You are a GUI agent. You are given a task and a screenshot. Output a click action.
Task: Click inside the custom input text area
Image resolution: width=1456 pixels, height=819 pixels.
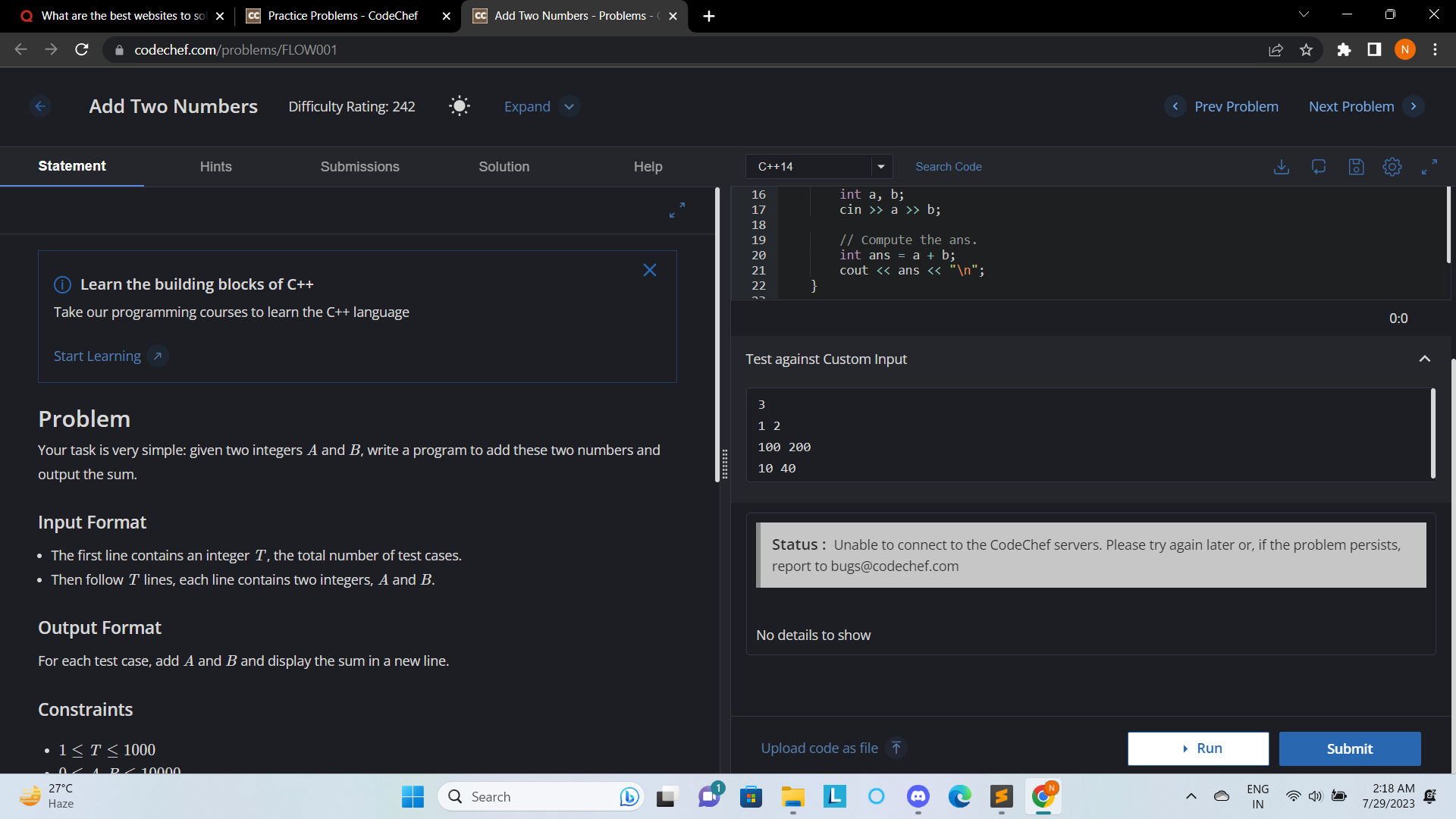(x=1088, y=436)
